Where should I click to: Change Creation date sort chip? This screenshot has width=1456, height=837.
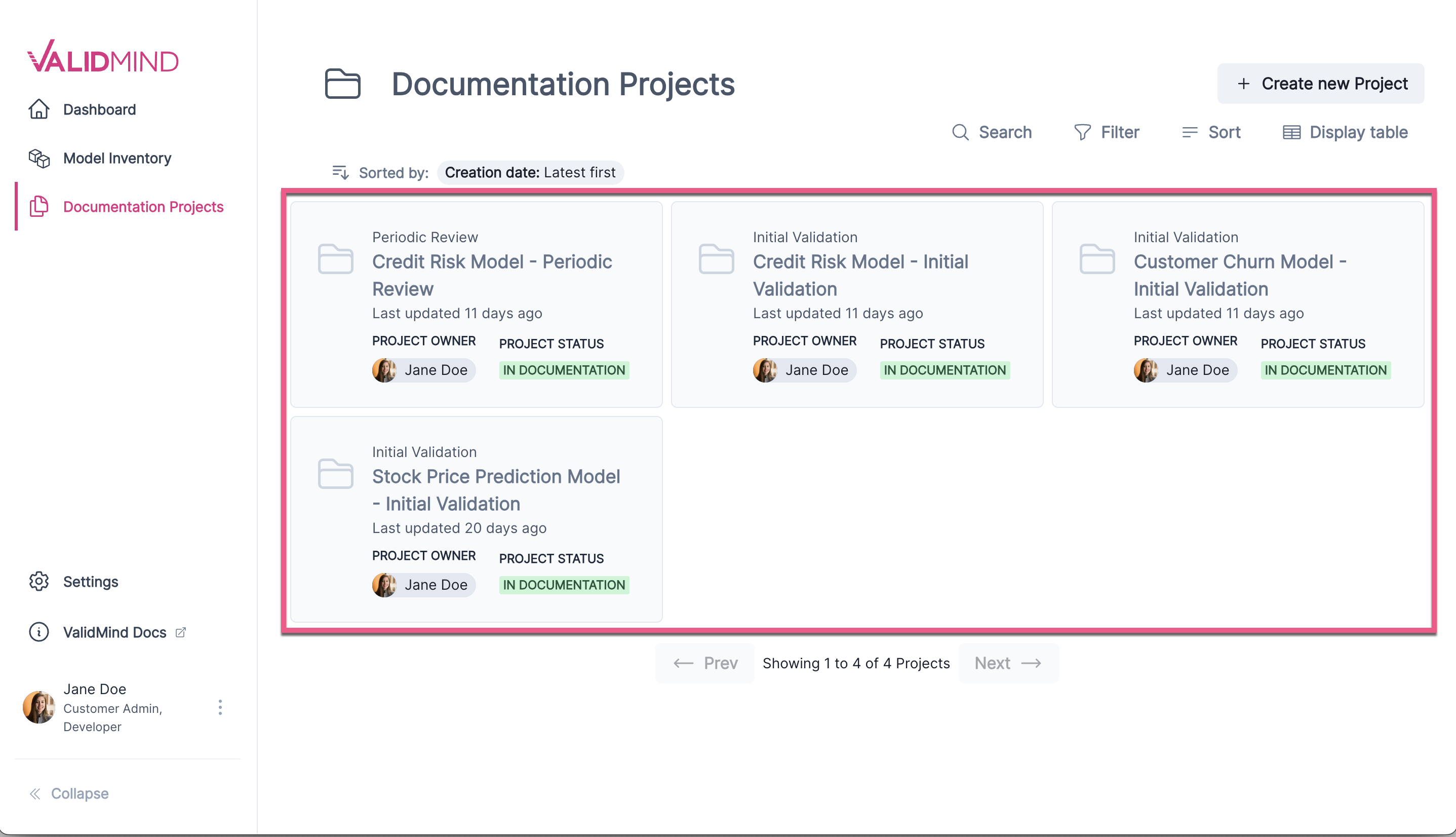530,172
